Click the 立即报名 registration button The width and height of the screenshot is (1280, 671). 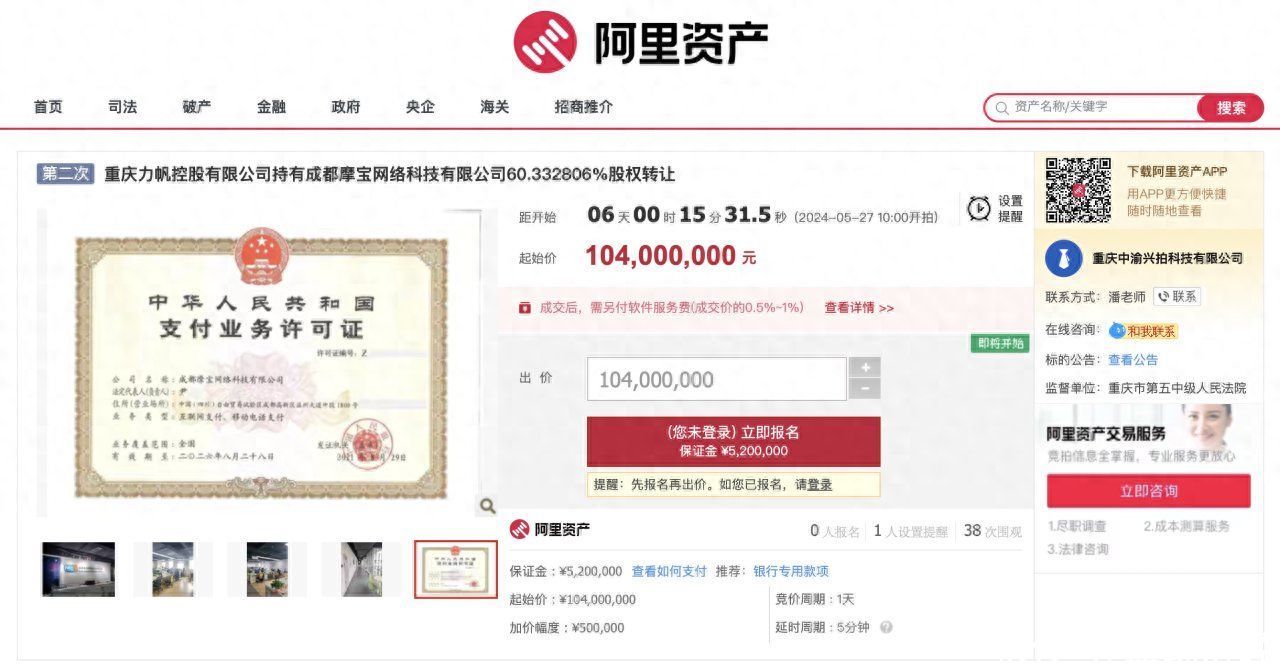click(x=734, y=442)
